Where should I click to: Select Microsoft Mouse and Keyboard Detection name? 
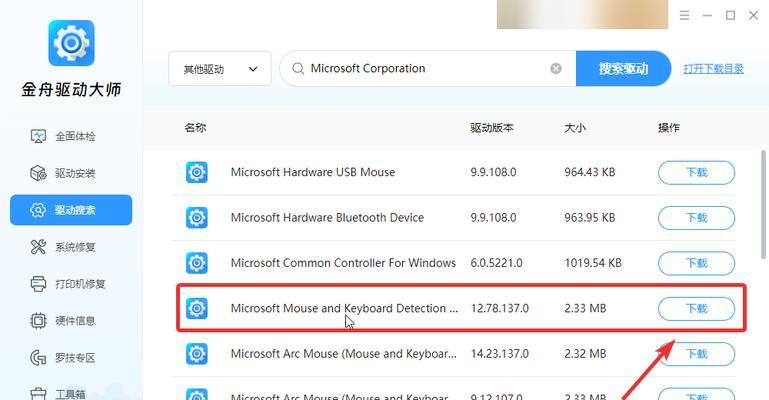click(x=344, y=308)
